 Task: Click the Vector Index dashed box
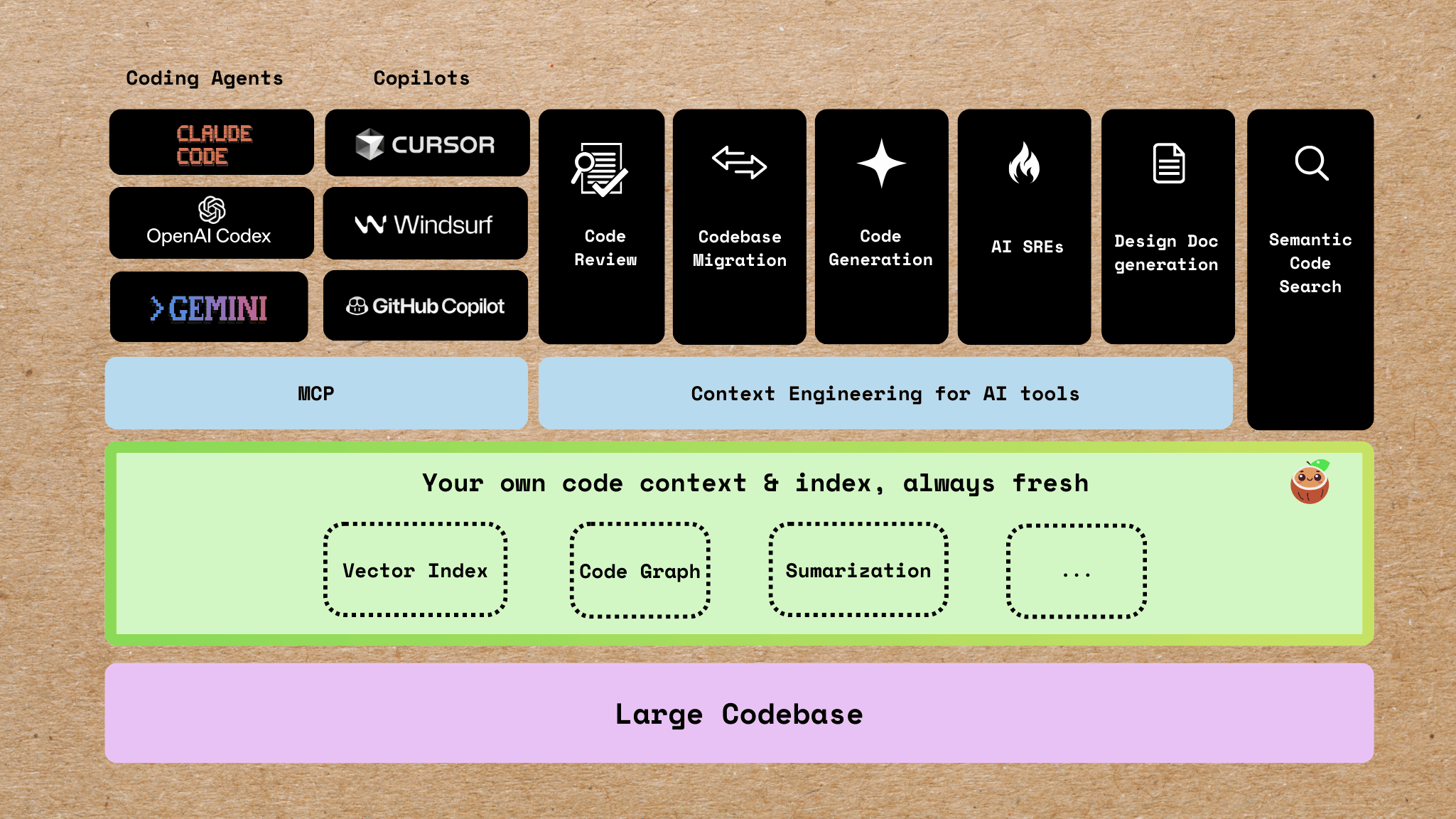pos(415,570)
